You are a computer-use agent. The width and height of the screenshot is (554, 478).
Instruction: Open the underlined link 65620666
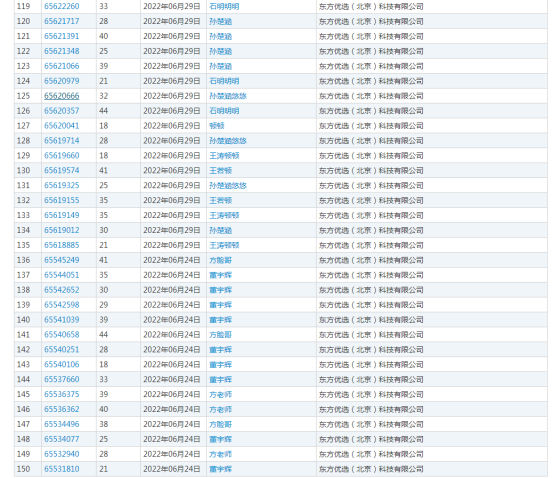click(x=61, y=96)
